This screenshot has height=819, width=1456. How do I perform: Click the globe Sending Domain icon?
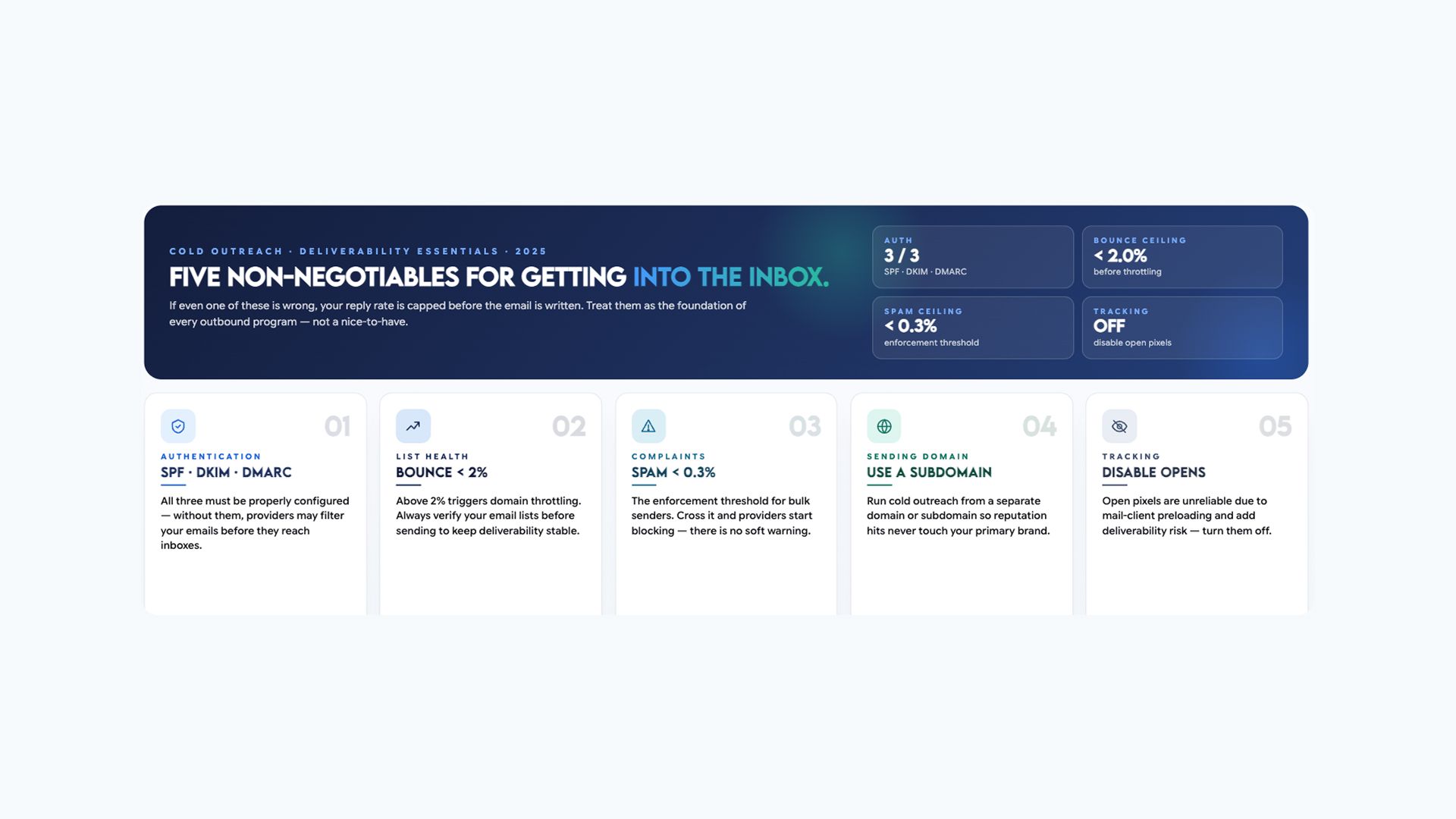pos(884,426)
